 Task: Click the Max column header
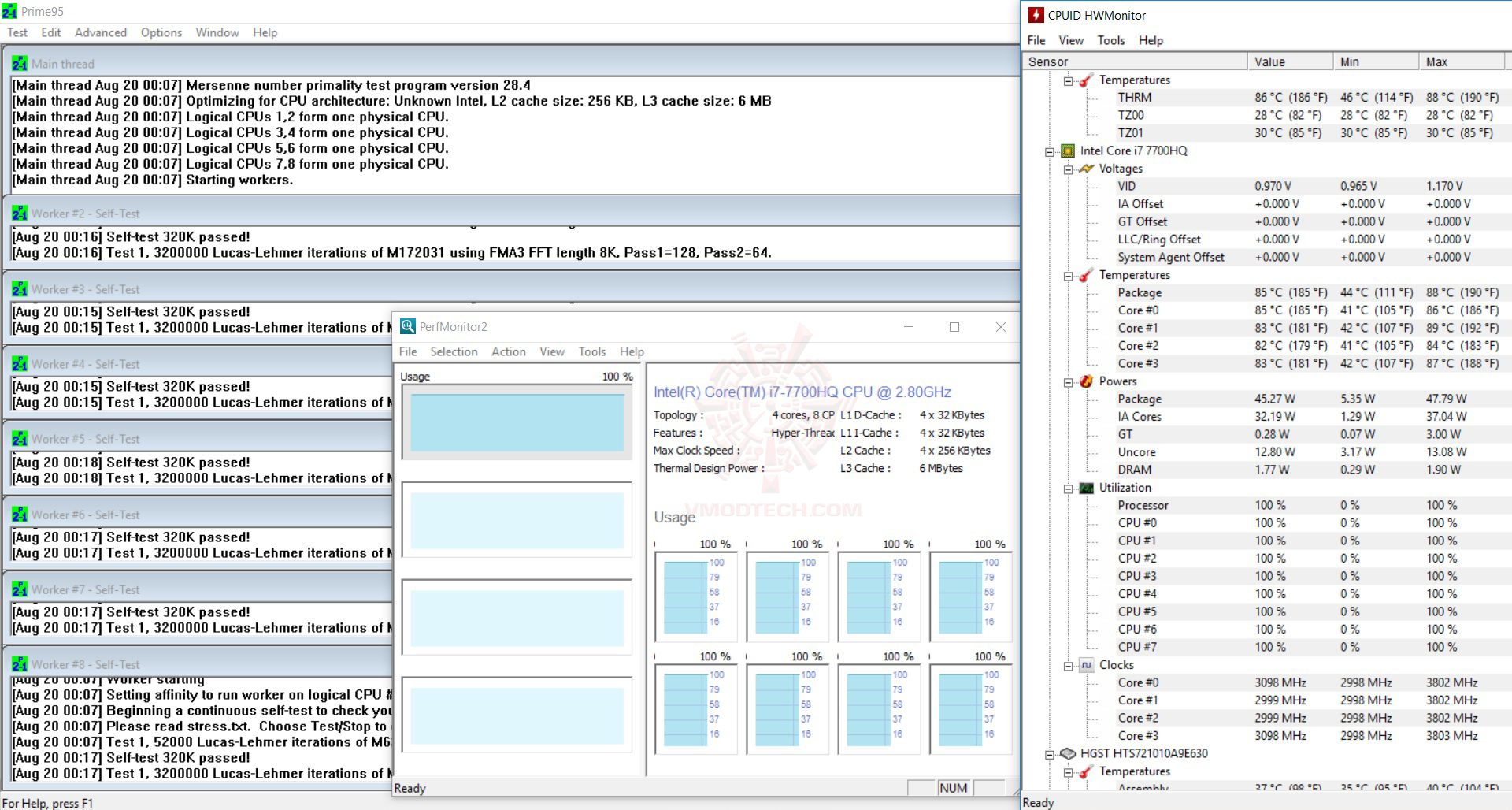tap(1436, 61)
